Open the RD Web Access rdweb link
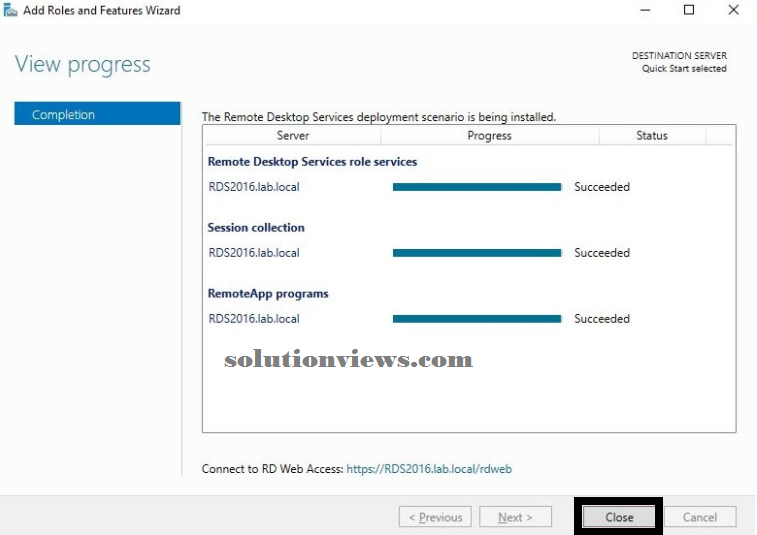The image size is (757, 535). 429,469
